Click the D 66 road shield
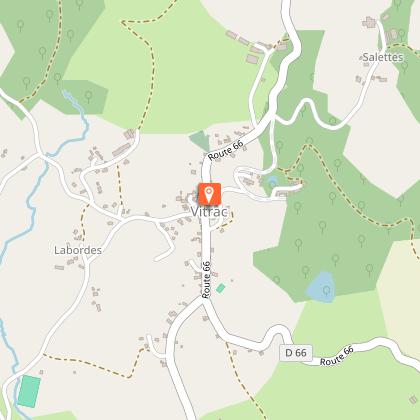420x420 pixels. 296,353
